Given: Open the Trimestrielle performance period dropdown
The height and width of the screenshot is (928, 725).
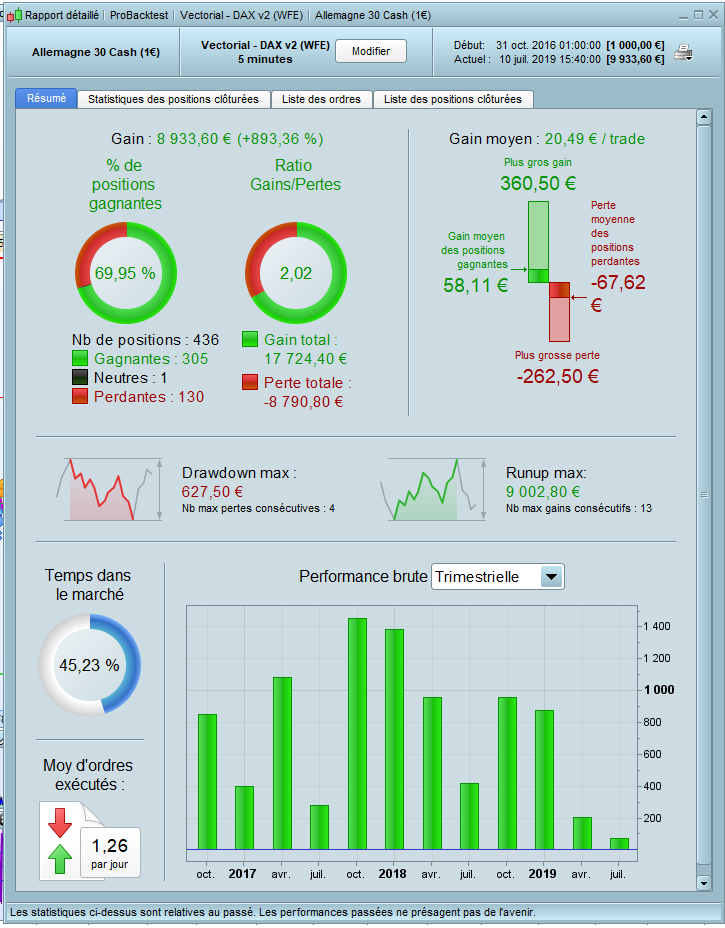Looking at the screenshot, I should (x=498, y=576).
